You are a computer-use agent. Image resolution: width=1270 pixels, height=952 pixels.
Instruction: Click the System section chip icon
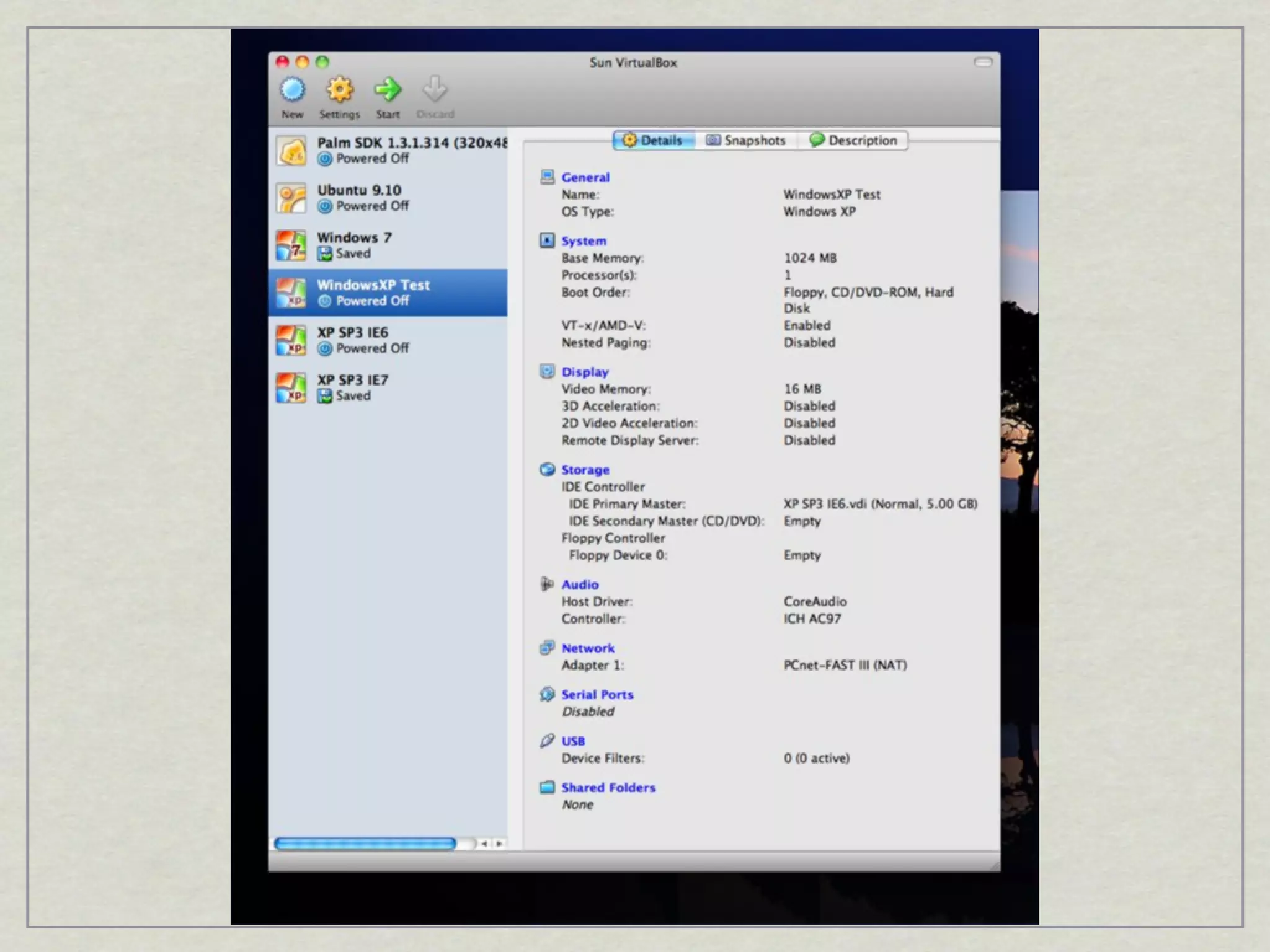(x=547, y=240)
